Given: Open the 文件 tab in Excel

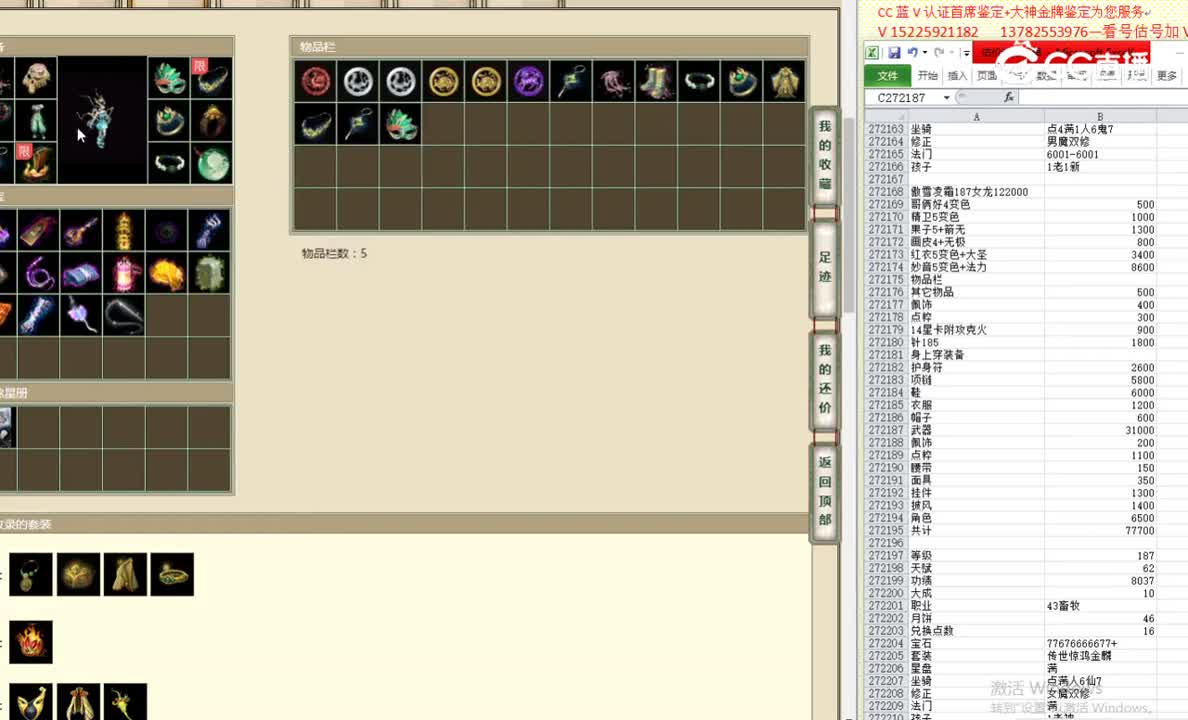Looking at the screenshot, I should 887,76.
